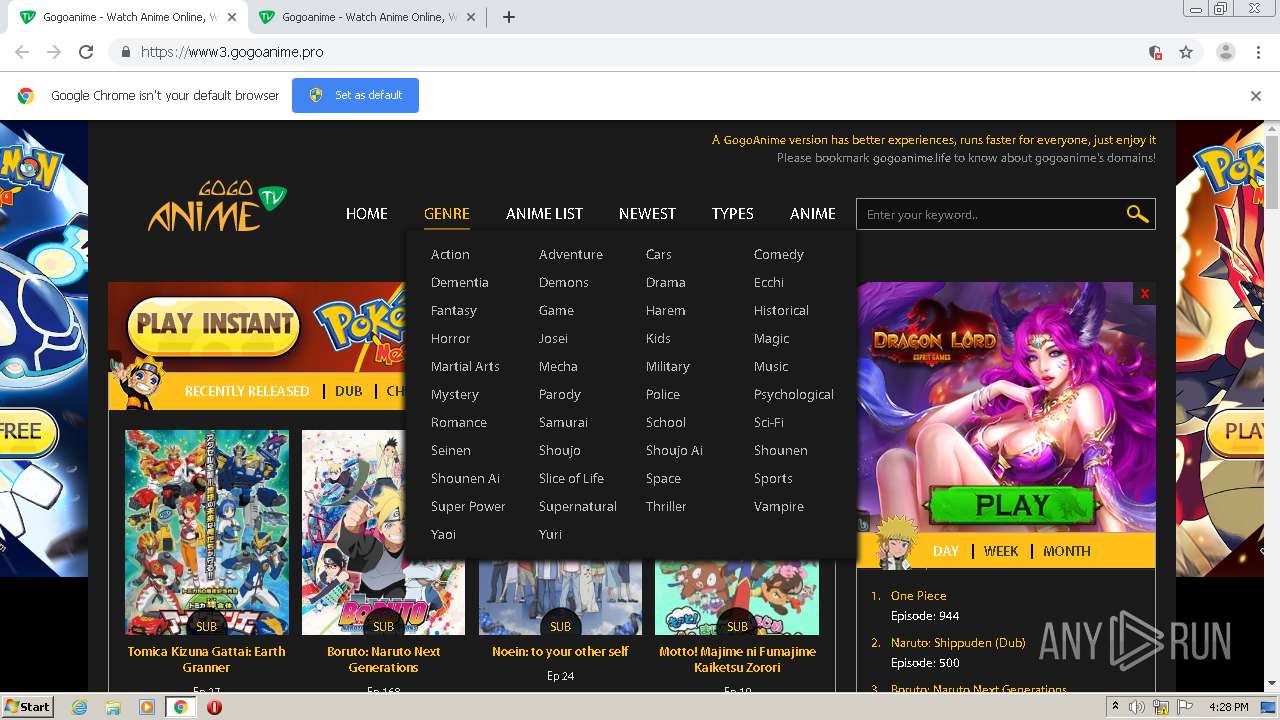Choose Fantasy from genre list
This screenshot has width=1280, height=720.
453,310
